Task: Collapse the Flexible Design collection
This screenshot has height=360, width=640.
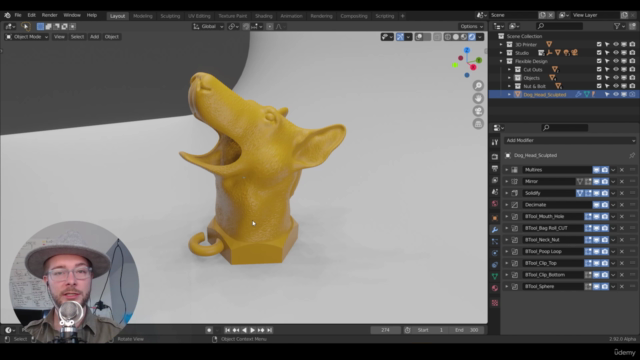Action: coord(501,61)
